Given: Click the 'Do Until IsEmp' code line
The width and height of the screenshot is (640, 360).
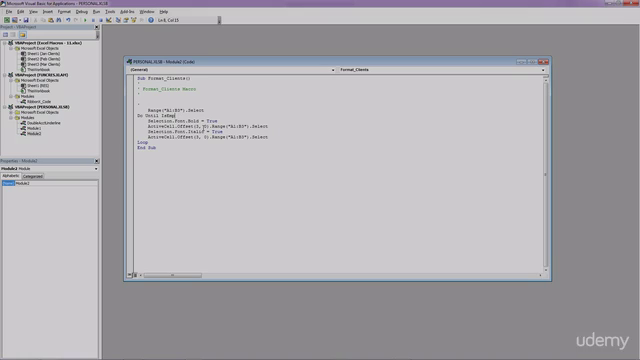Looking at the screenshot, I should [156, 116].
